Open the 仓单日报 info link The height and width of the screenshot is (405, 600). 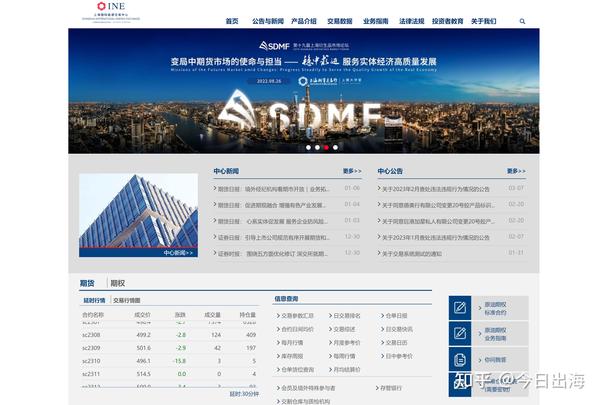pyautogui.click(x=394, y=316)
